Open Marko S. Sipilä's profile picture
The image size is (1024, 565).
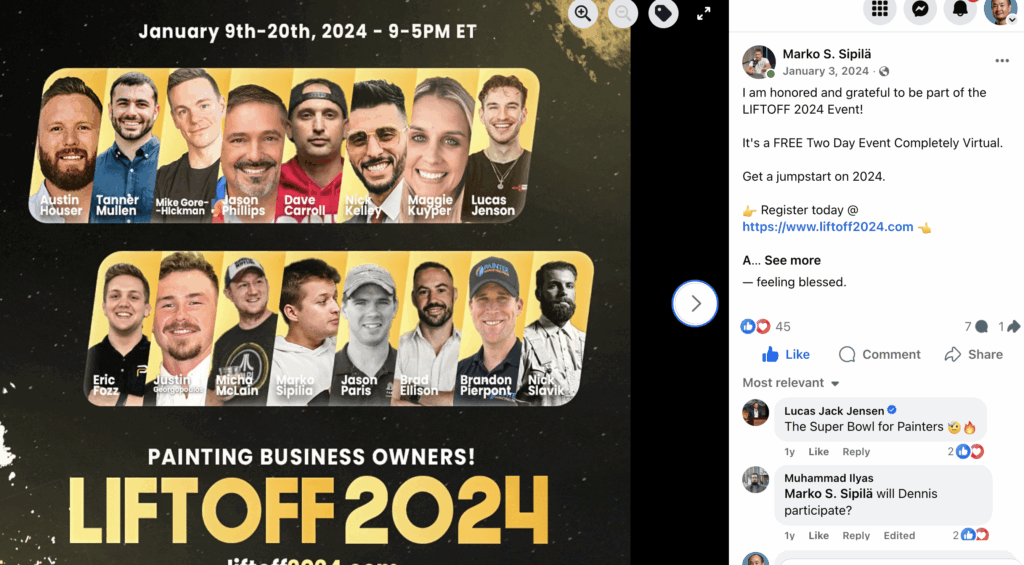tap(759, 62)
